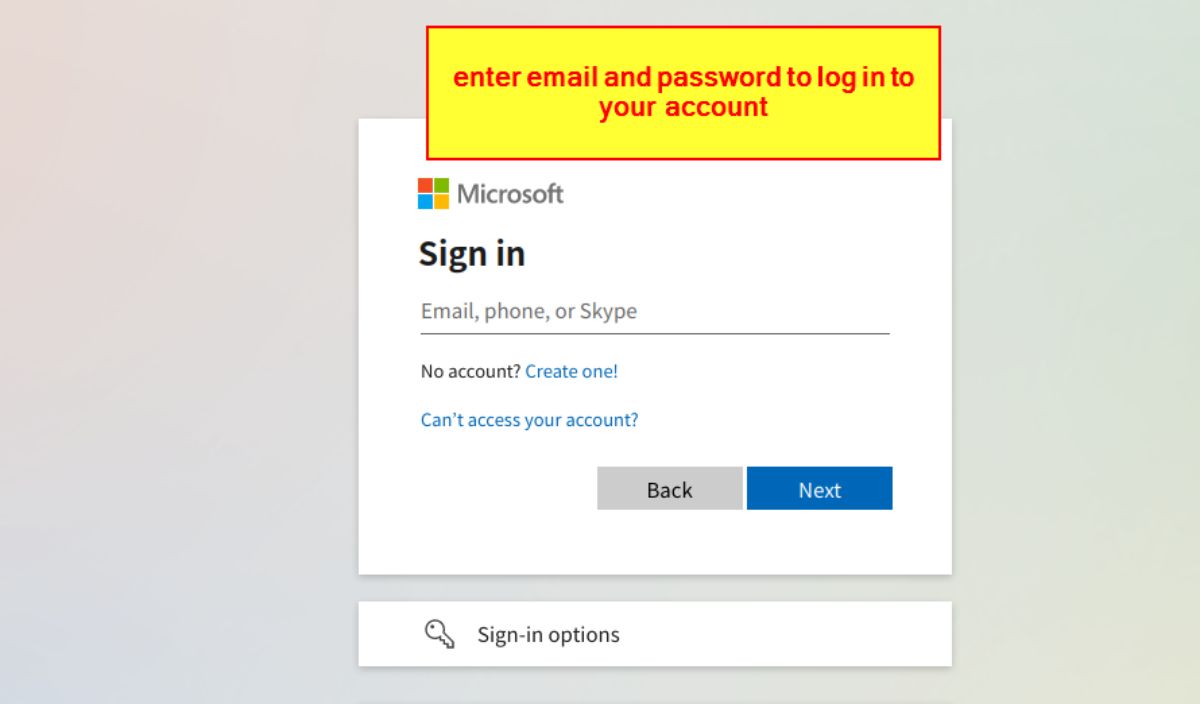Click the blue square of the Microsoft logo
The width and height of the screenshot is (1200, 704).
tap(425, 201)
